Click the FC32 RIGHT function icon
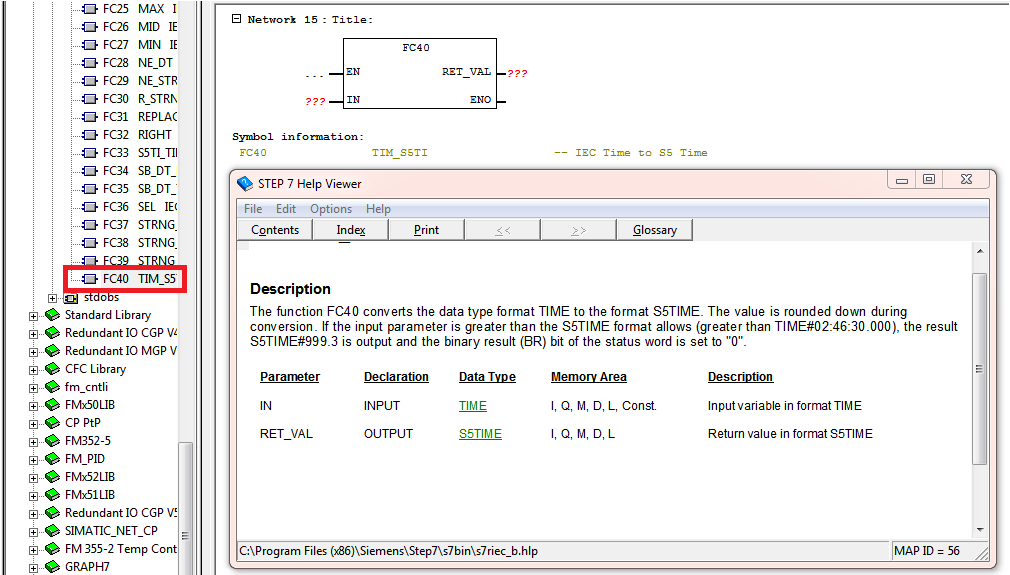Viewport: 1010px width, 575px height. [90, 135]
